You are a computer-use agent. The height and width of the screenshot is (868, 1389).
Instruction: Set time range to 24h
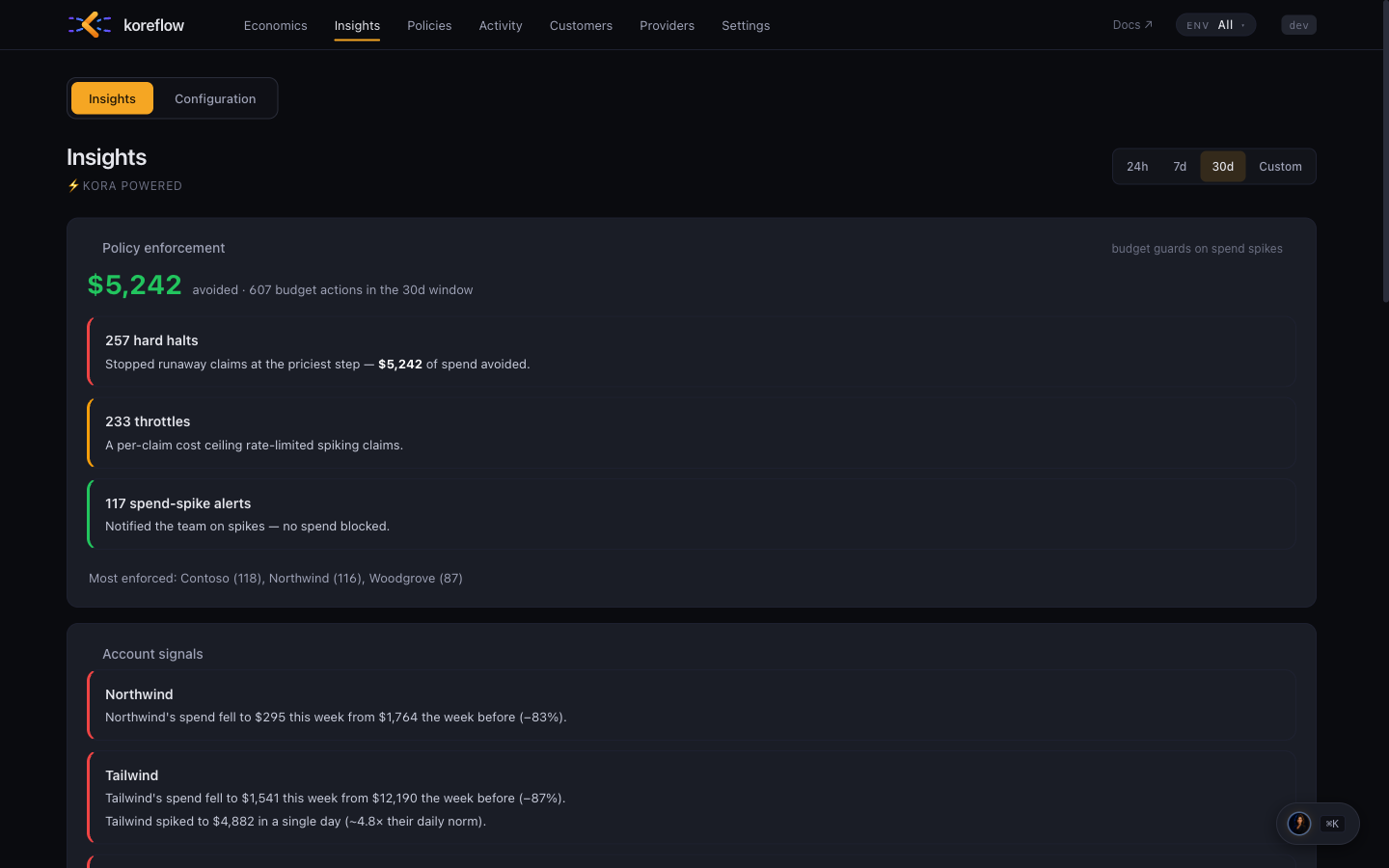pyautogui.click(x=1137, y=167)
